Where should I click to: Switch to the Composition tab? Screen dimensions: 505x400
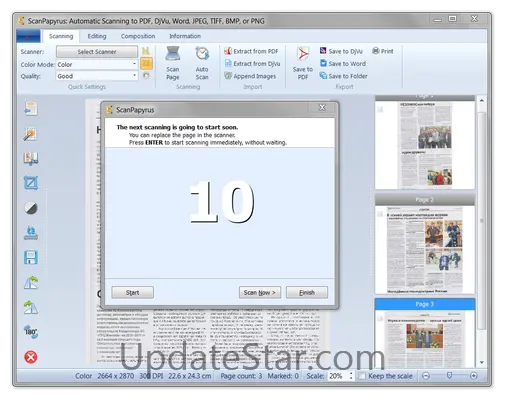pyautogui.click(x=138, y=36)
